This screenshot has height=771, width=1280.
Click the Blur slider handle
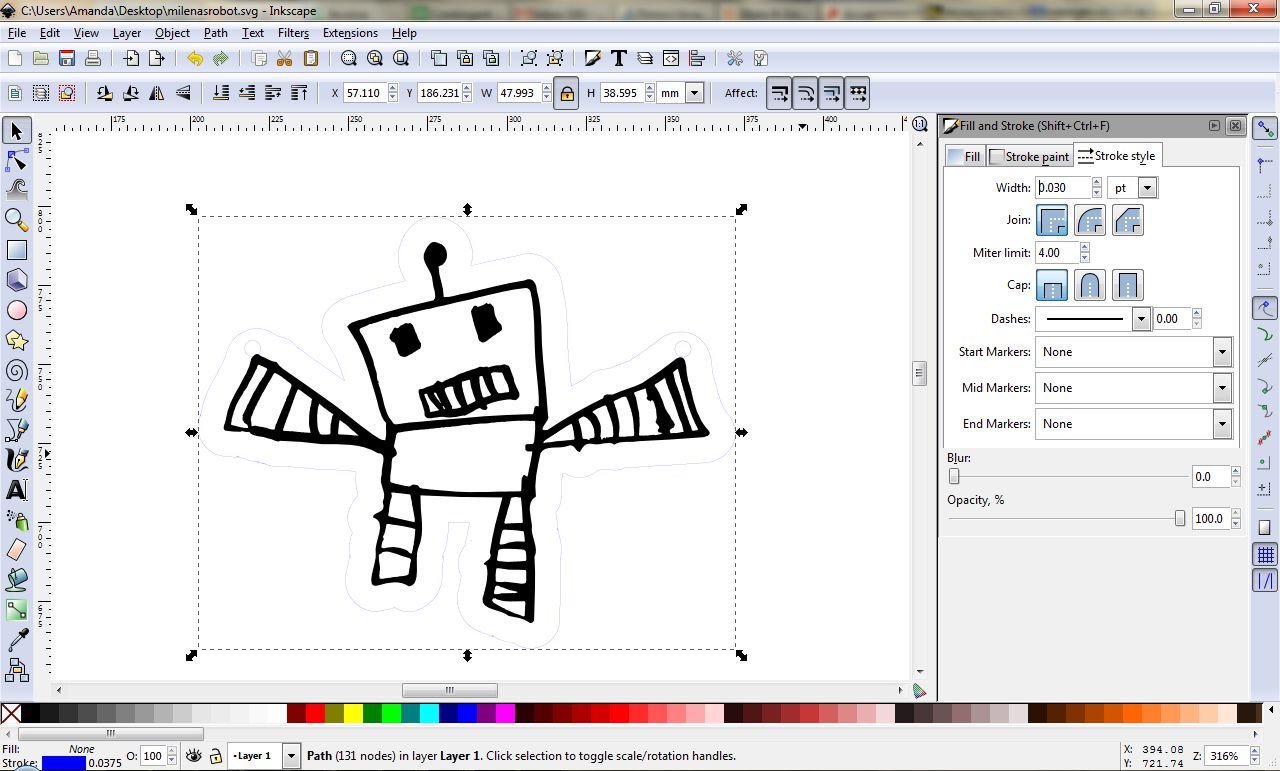pos(954,477)
